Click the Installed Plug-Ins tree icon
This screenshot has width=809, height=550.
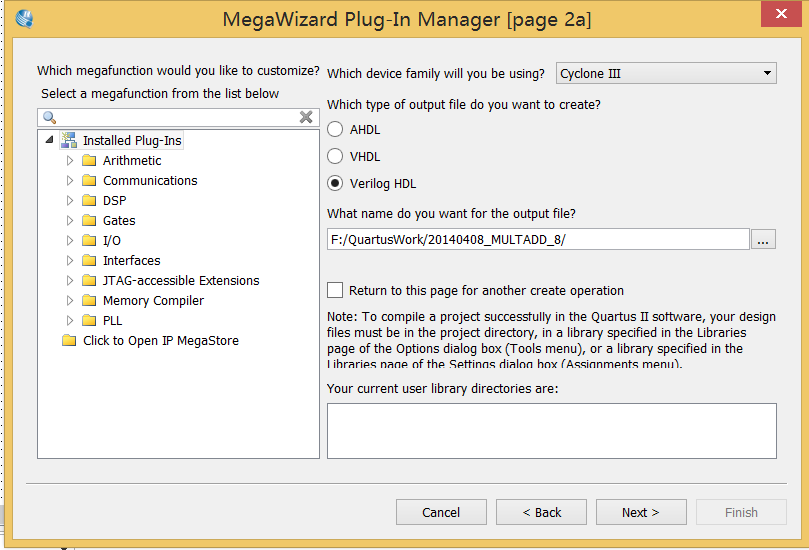point(69,140)
